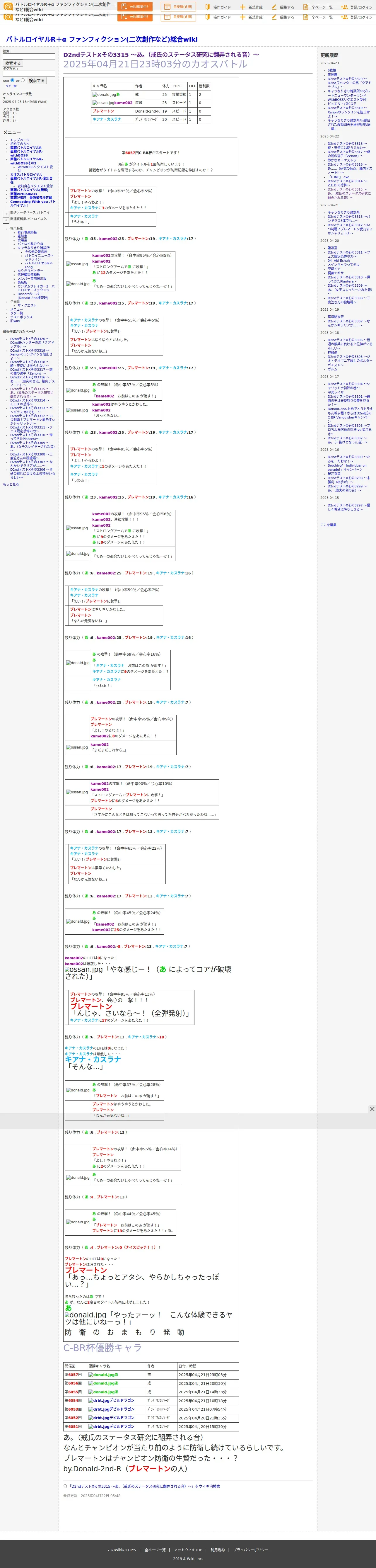Click the atwiki logo in the topmost header
376x1568 pixels.
tap(8, 7)
